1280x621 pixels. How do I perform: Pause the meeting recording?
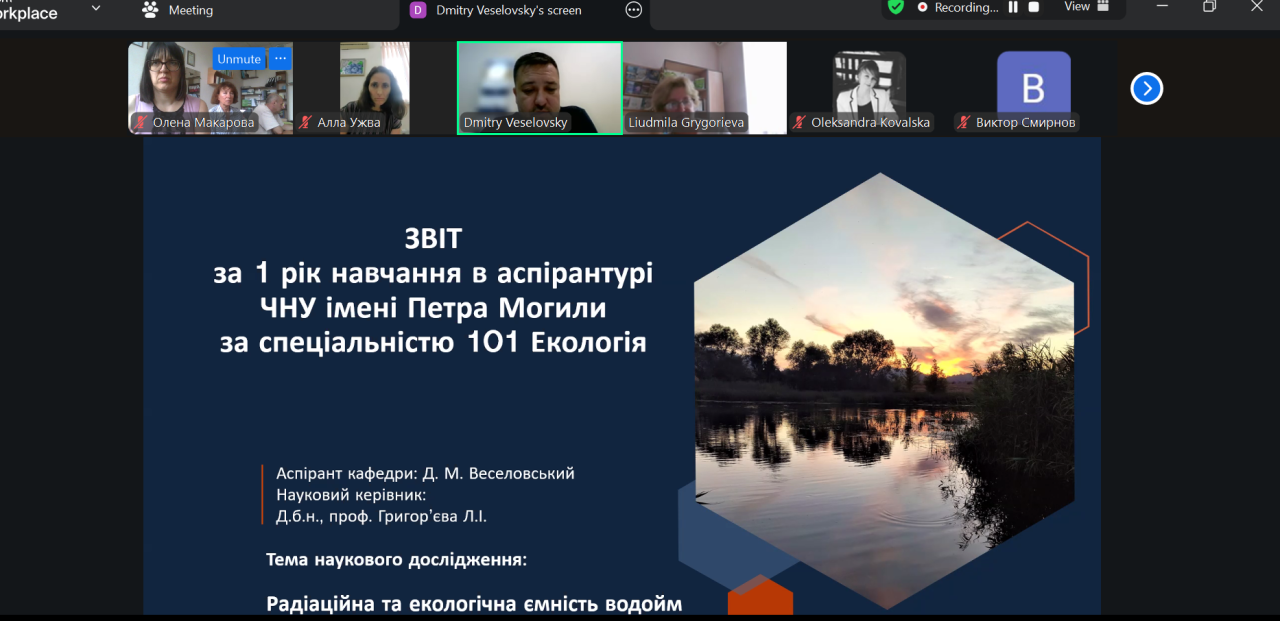point(1013,7)
